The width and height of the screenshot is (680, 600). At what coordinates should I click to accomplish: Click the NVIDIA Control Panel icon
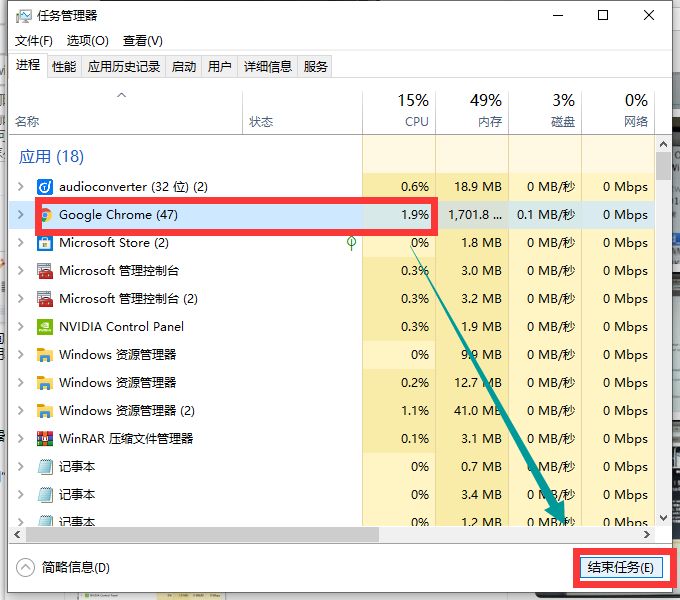click(45, 327)
